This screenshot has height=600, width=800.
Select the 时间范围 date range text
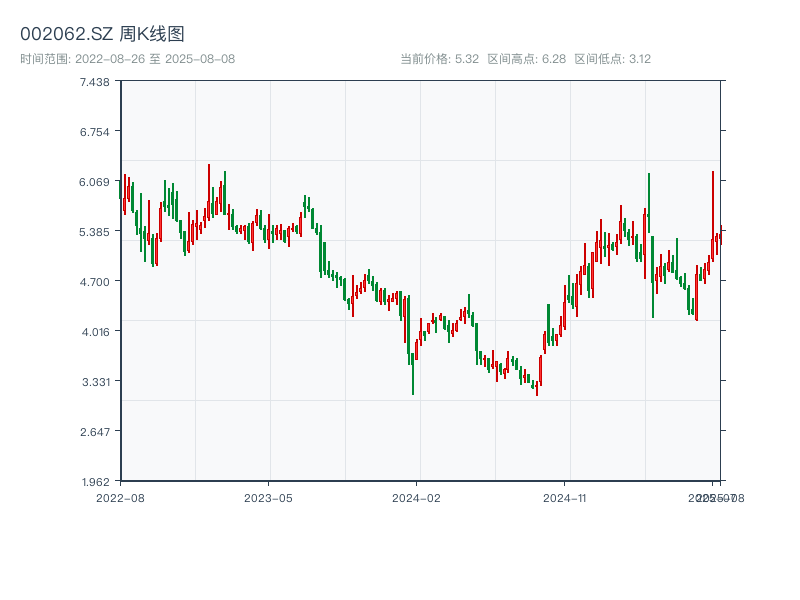[x=127, y=59]
